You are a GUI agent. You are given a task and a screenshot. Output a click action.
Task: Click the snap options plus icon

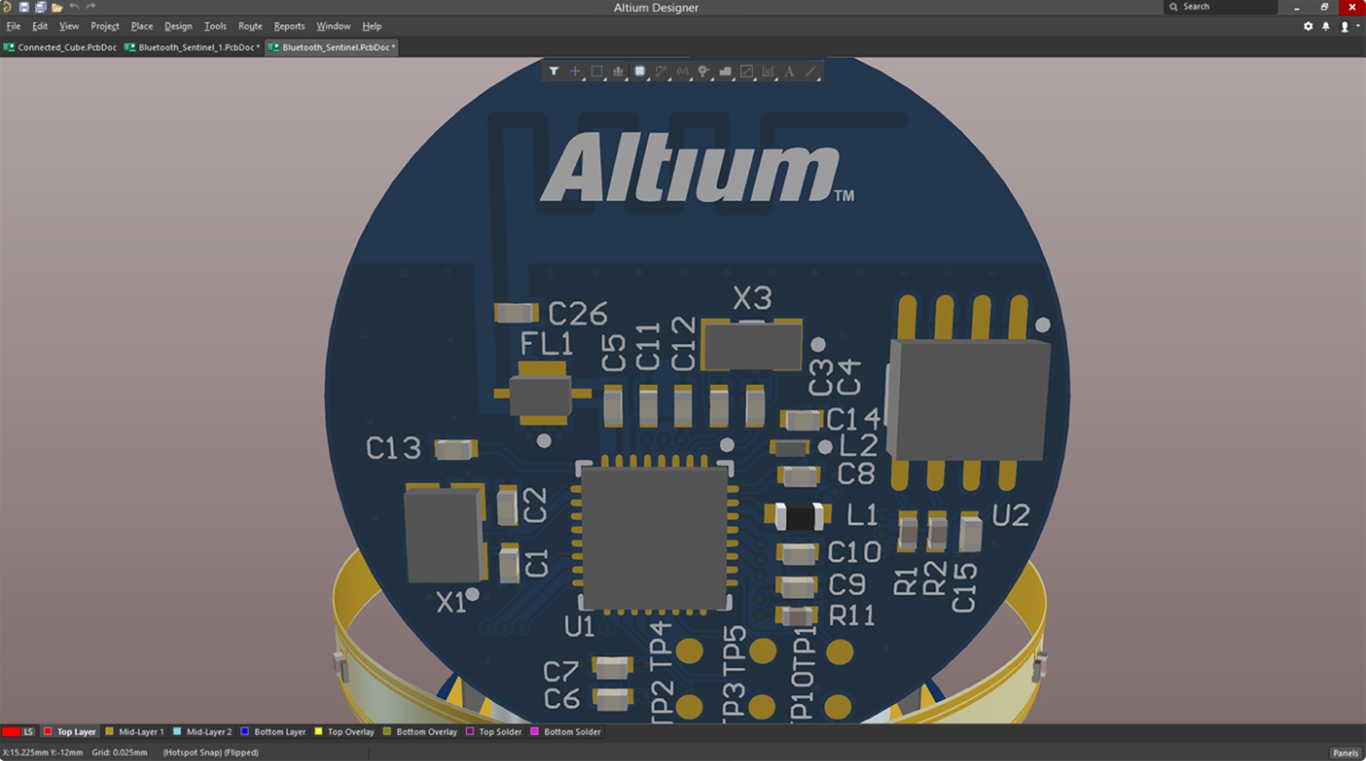pyautogui.click(x=575, y=71)
